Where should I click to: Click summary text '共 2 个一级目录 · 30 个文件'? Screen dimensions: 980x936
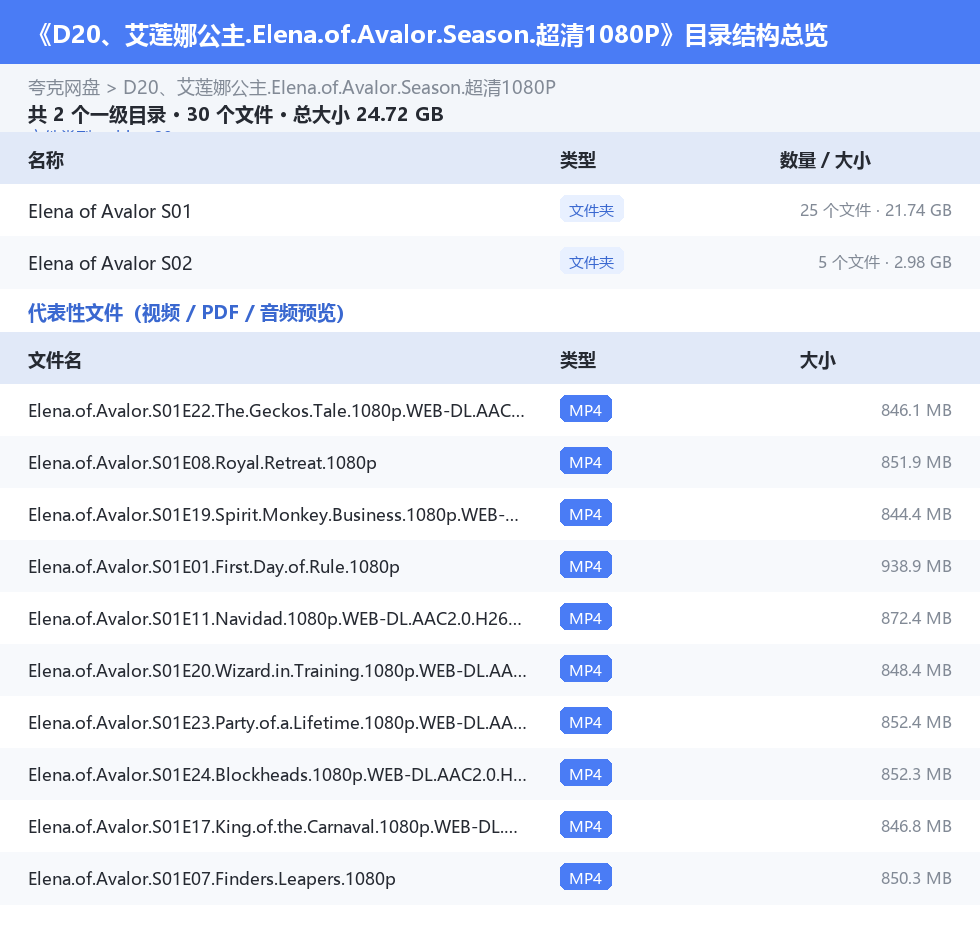coord(151,114)
